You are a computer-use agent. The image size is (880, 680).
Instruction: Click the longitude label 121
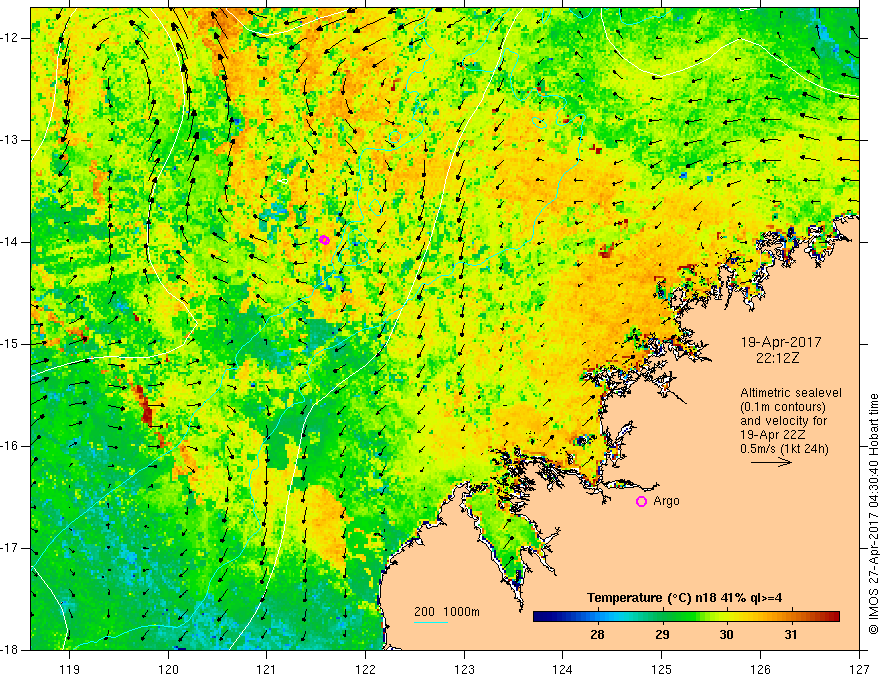coord(266,669)
